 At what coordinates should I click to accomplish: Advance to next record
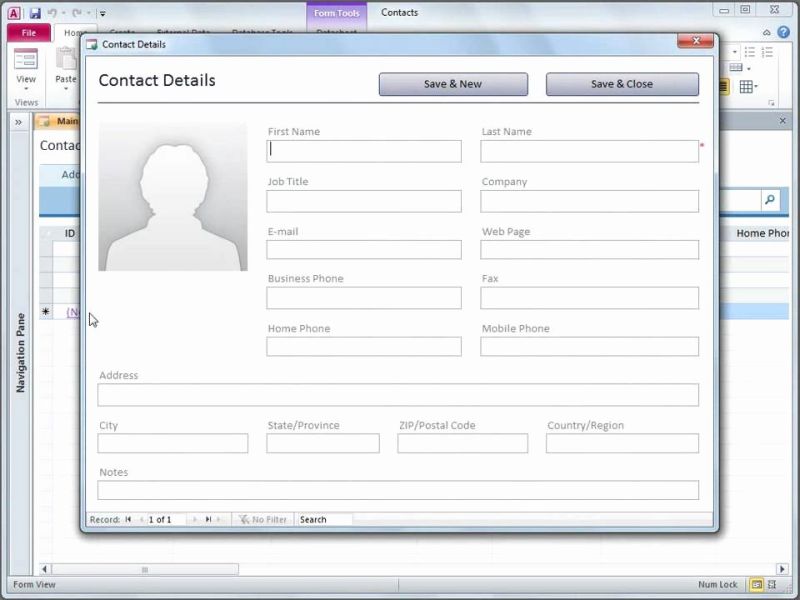point(195,519)
